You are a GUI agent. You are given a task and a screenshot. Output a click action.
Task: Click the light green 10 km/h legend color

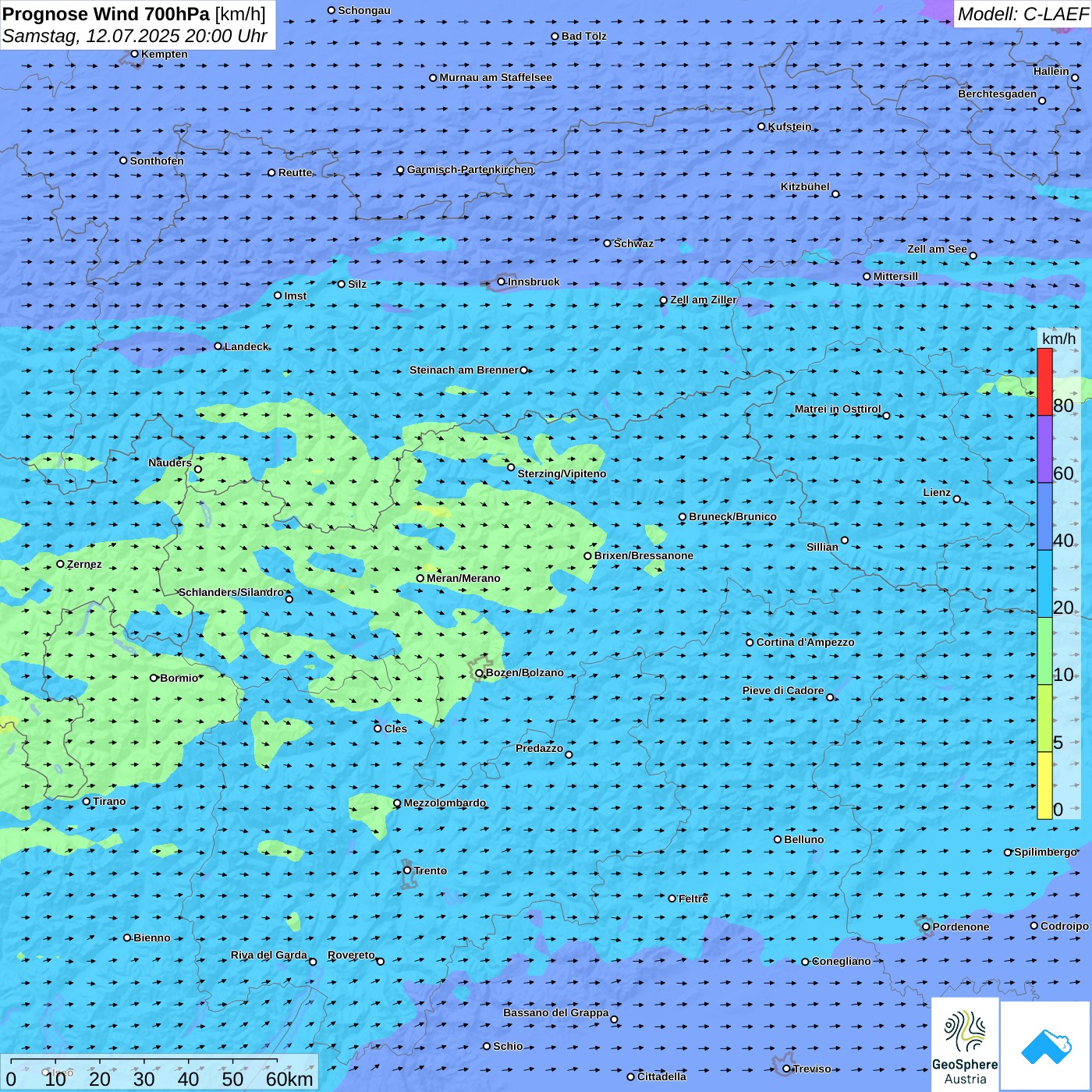pos(1044,651)
